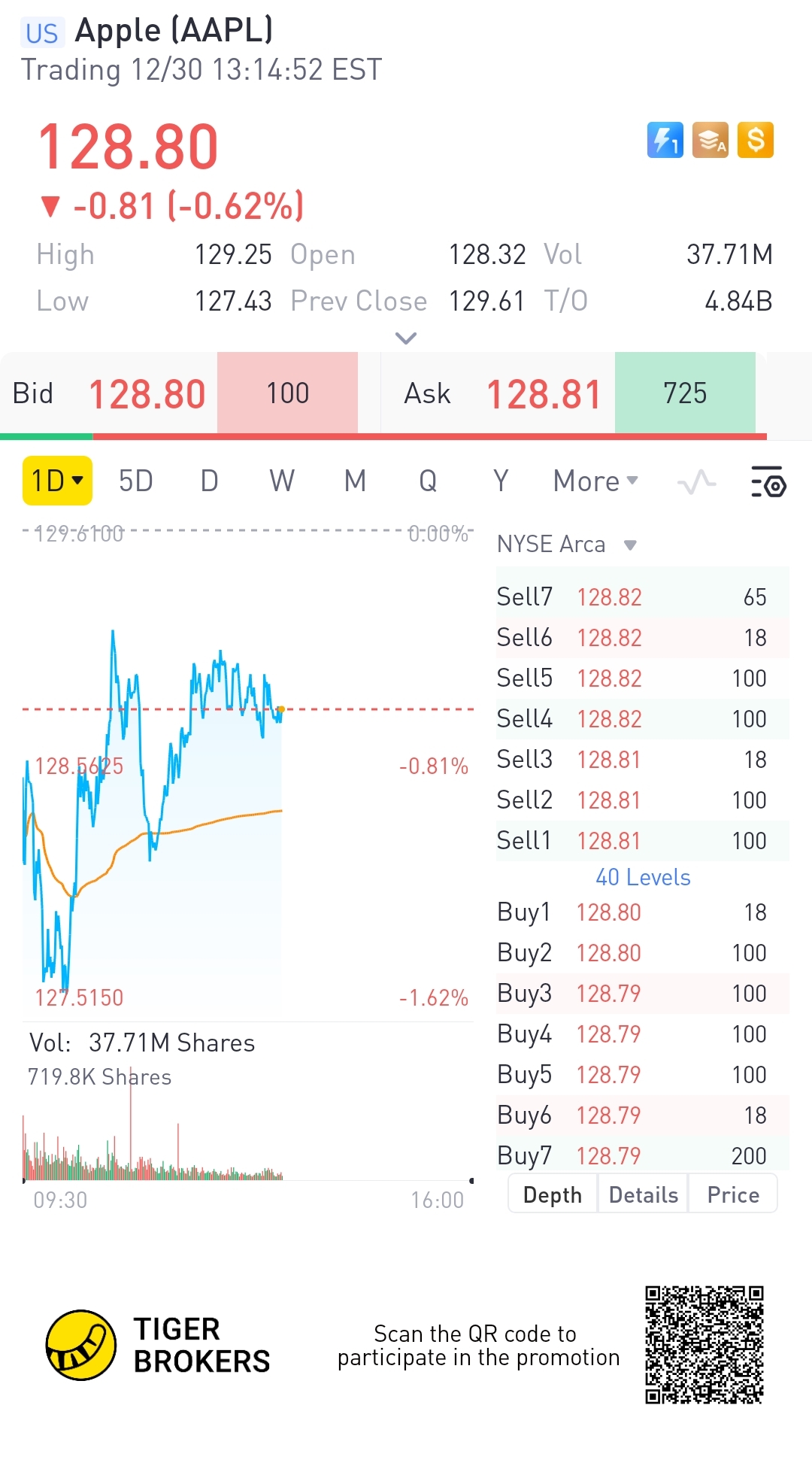This screenshot has width=812, height=1475.
Task: Switch to the weekly W chart tab
Action: (x=282, y=481)
